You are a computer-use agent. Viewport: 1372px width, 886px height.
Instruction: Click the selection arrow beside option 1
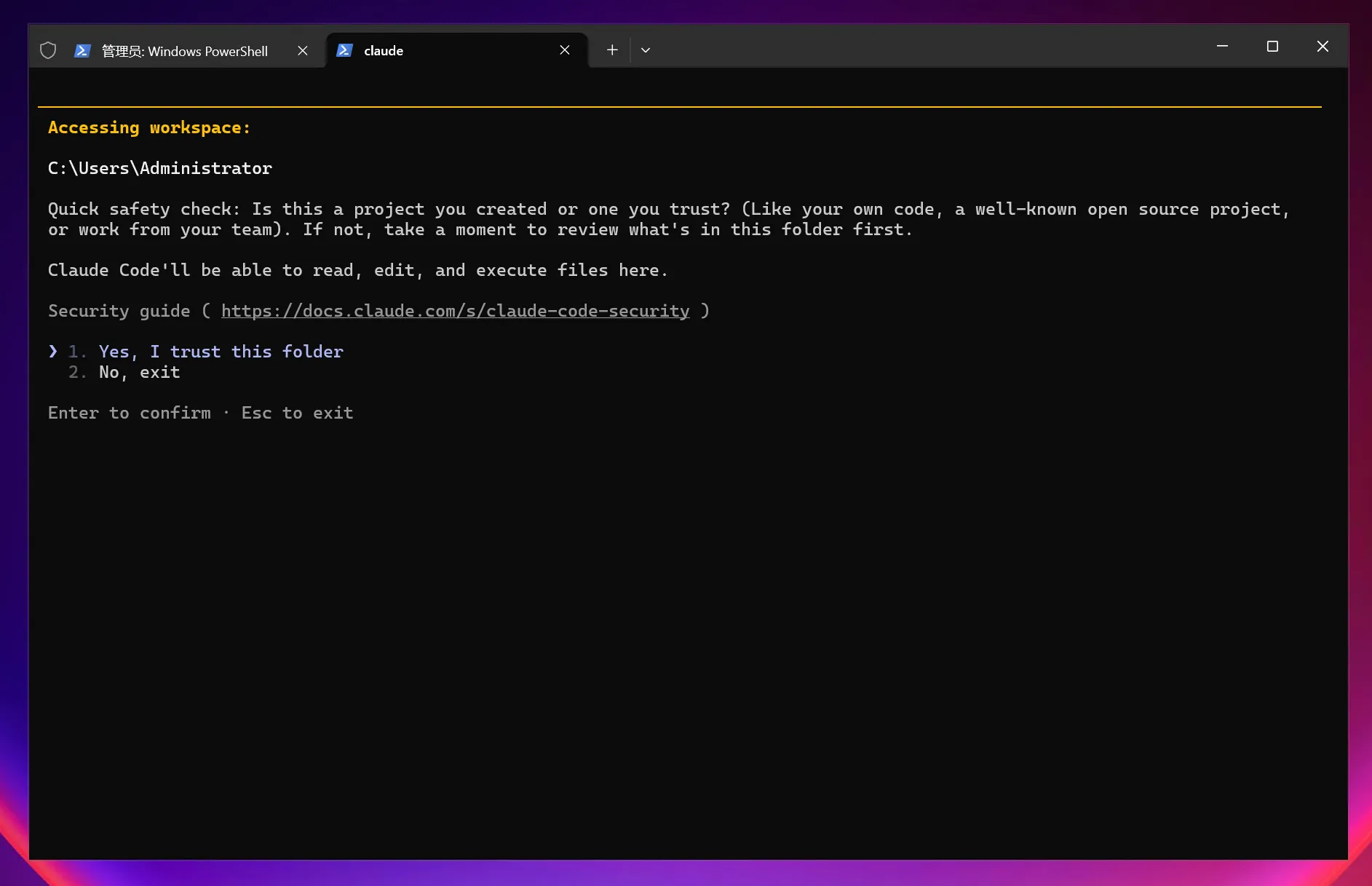tap(53, 352)
